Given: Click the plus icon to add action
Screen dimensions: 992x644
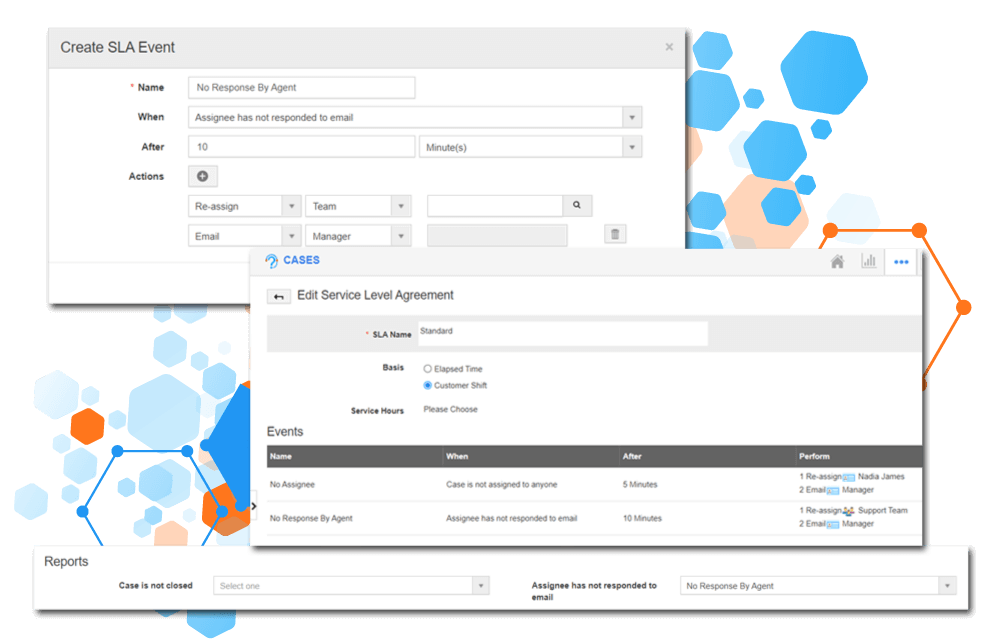Looking at the screenshot, I should tap(202, 176).
